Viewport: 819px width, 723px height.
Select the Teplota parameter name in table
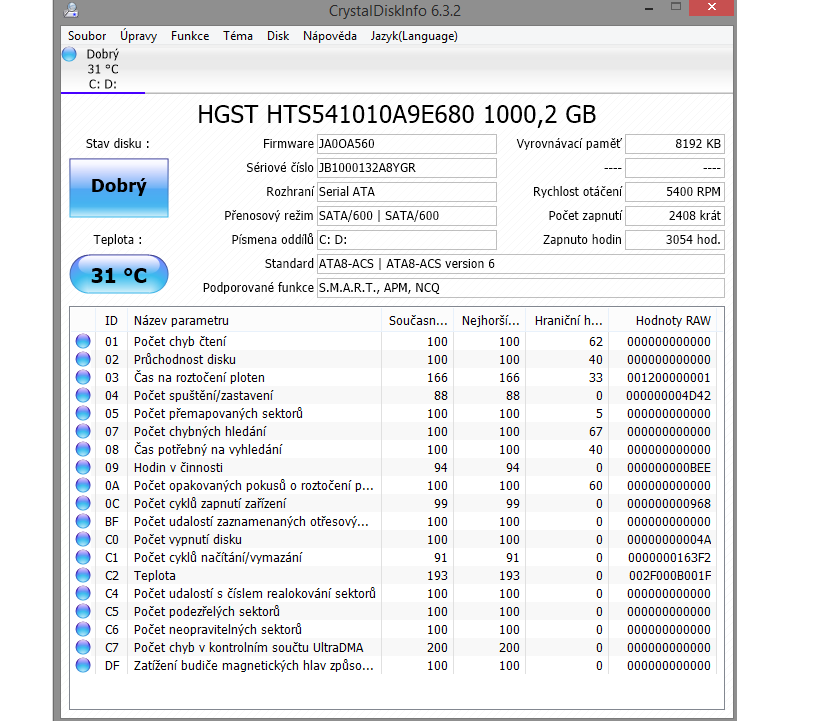coord(155,576)
